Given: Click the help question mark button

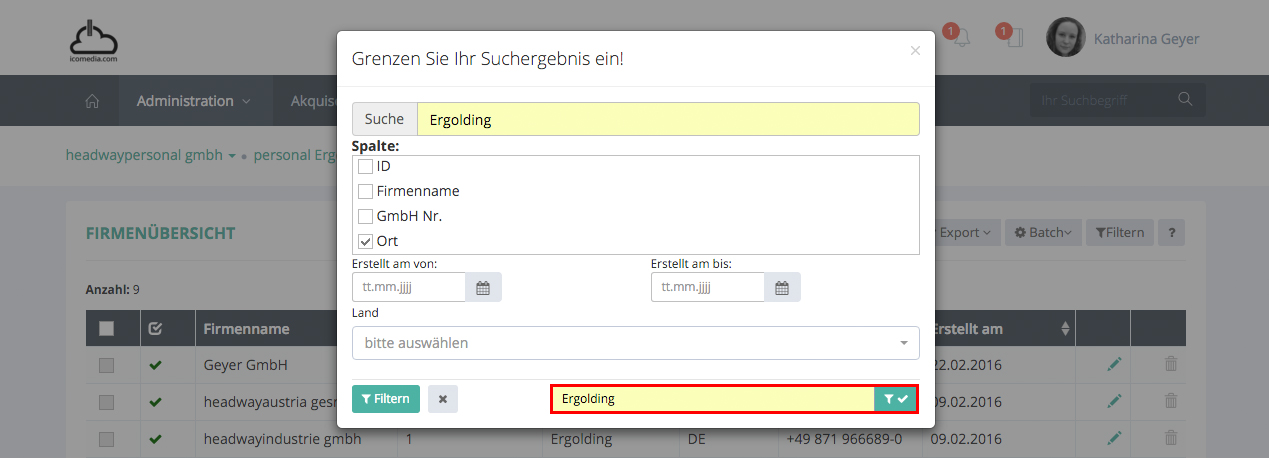Looking at the screenshot, I should [x=1171, y=233].
